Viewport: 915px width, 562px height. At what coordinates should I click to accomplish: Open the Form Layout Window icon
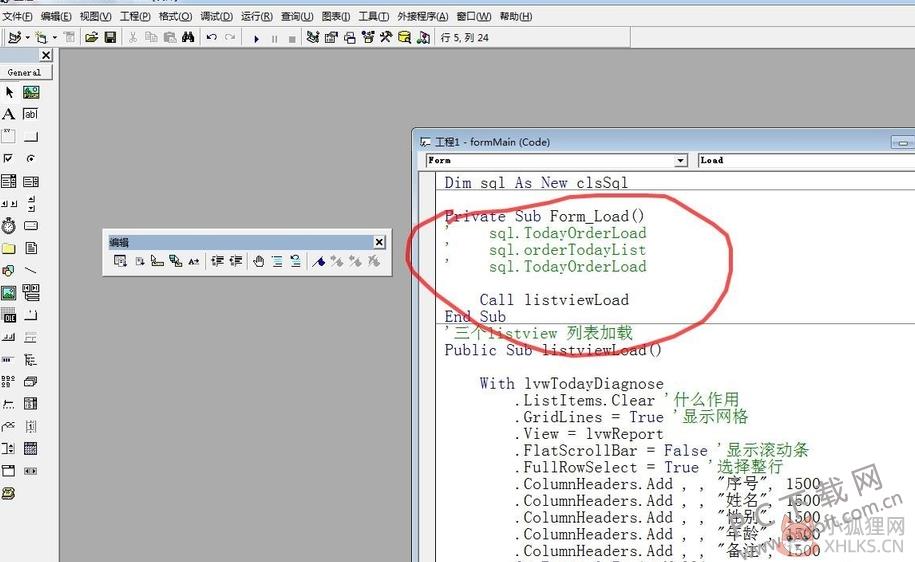350,37
